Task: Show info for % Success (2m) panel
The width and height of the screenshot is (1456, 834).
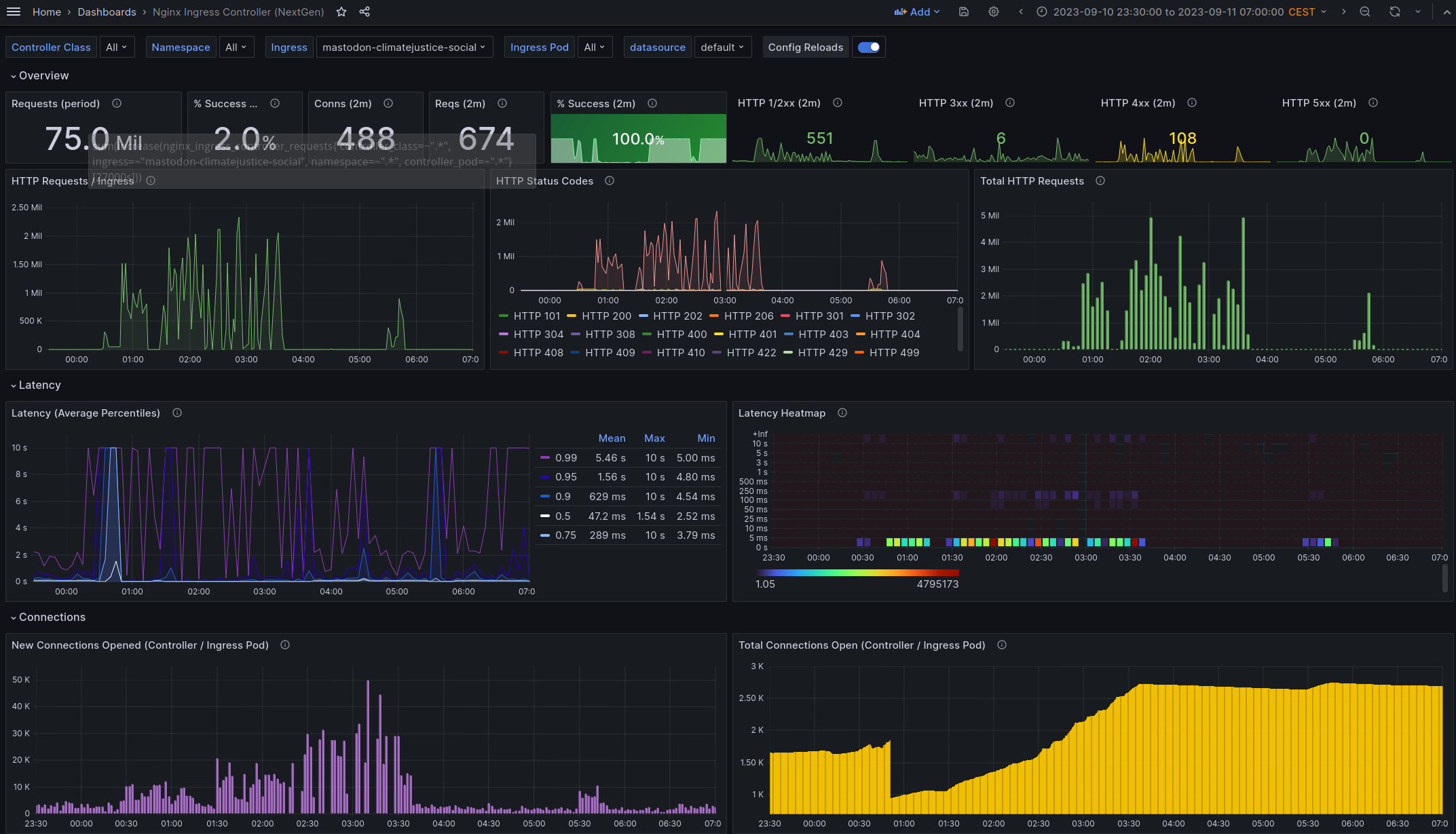Action: 652,103
